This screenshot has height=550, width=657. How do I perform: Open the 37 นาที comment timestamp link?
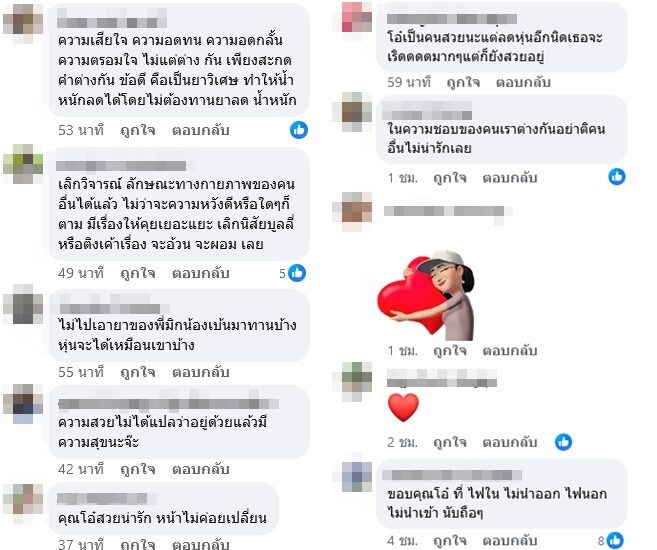(x=81, y=544)
